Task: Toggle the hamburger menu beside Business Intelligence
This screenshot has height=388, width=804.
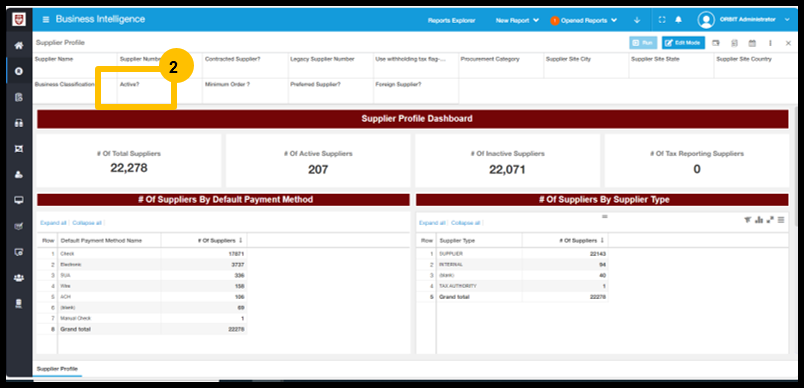Action: click(x=46, y=19)
